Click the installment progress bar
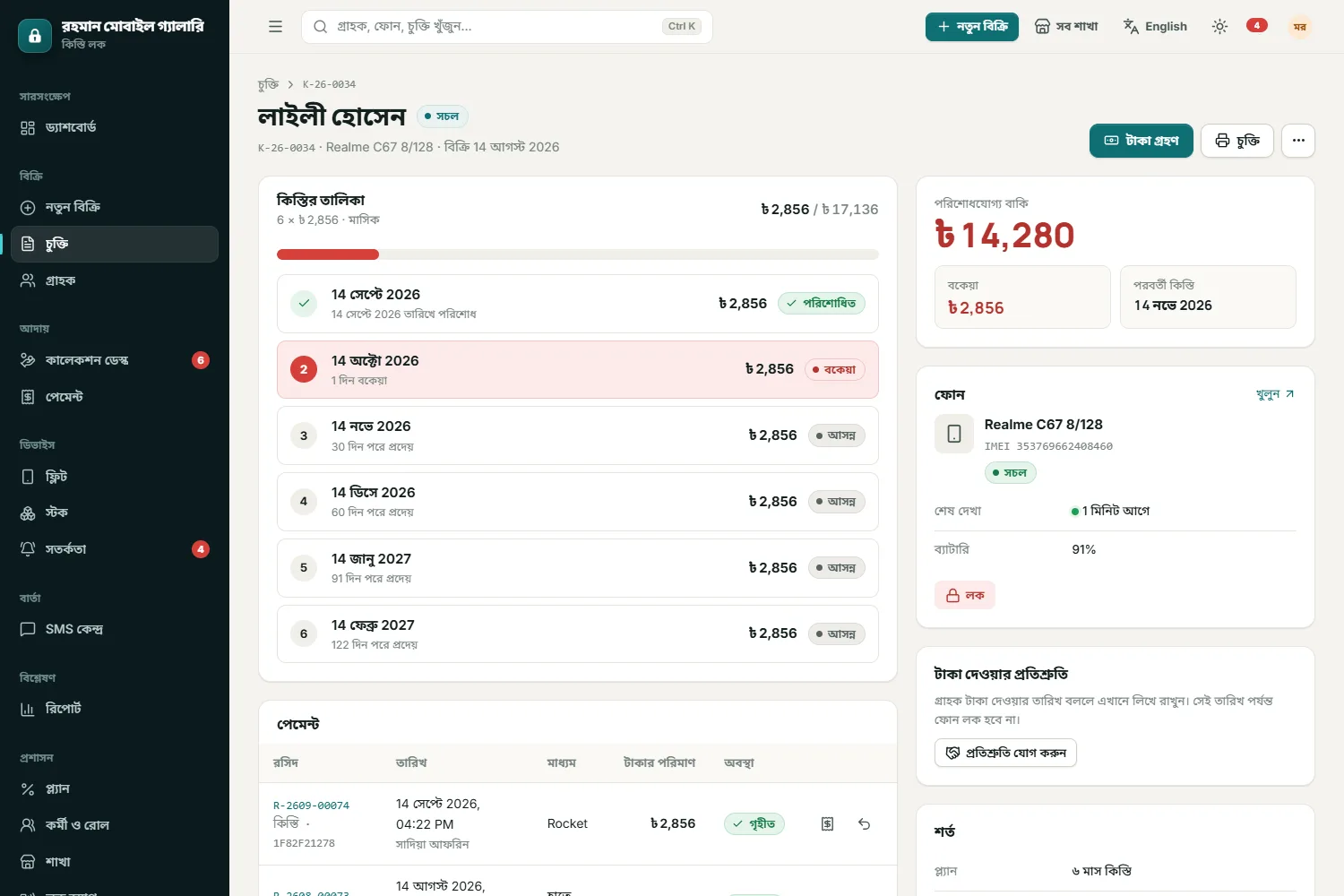Image resolution: width=1344 pixels, height=896 pixels. coord(578,254)
